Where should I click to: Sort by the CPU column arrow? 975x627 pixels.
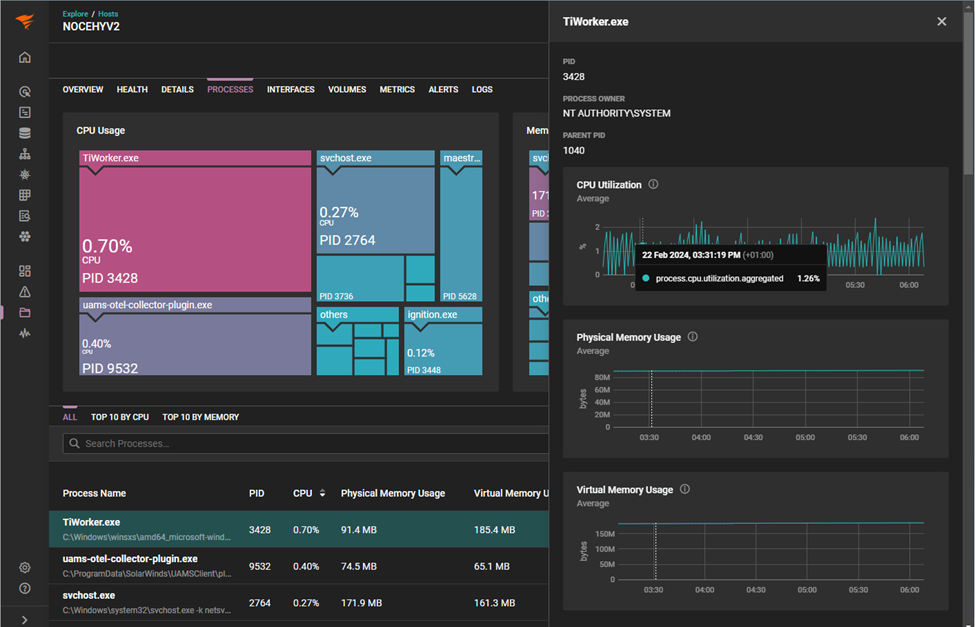coord(322,493)
